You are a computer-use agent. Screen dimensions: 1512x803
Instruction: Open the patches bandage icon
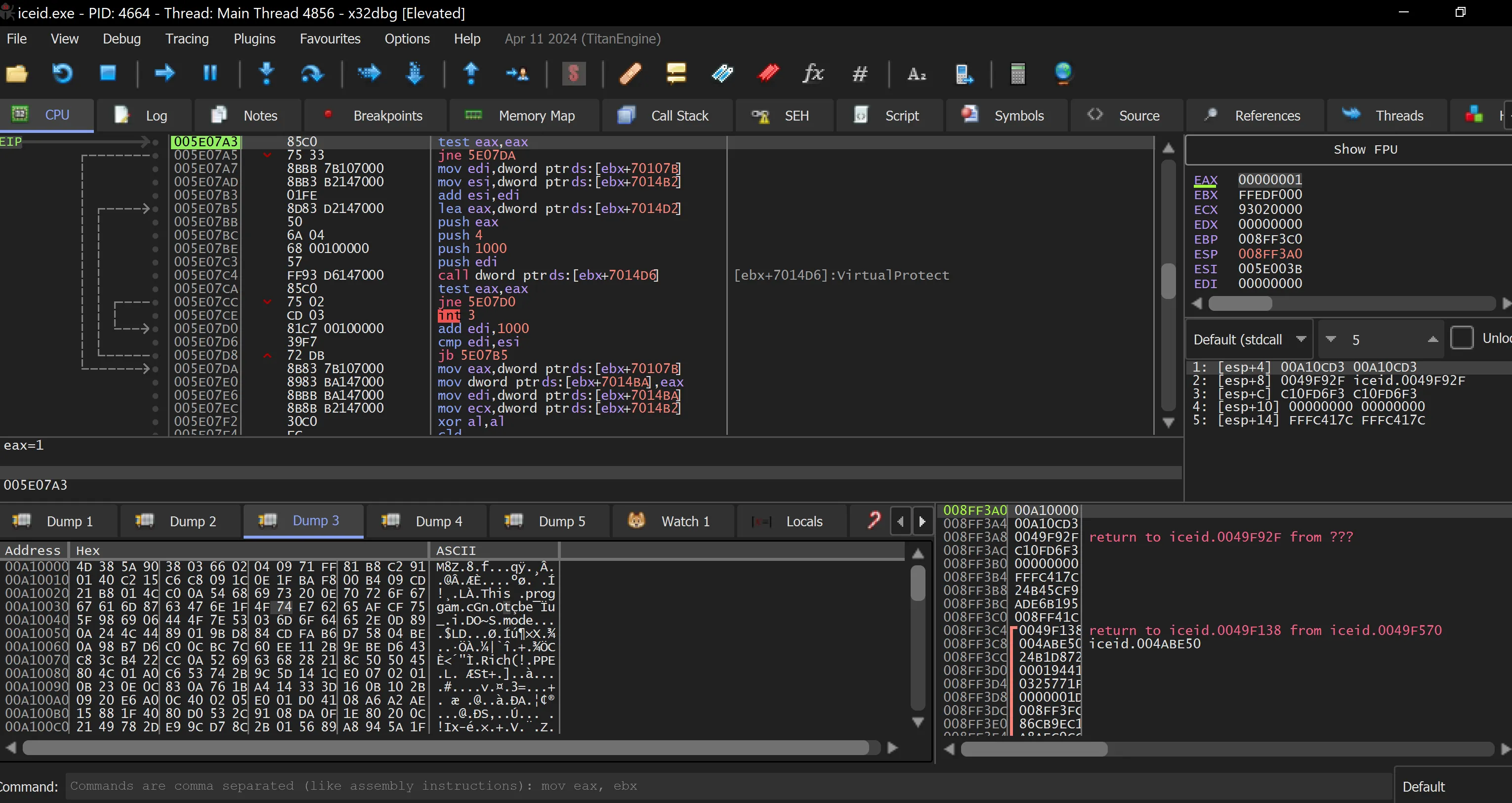(x=630, y=73)
